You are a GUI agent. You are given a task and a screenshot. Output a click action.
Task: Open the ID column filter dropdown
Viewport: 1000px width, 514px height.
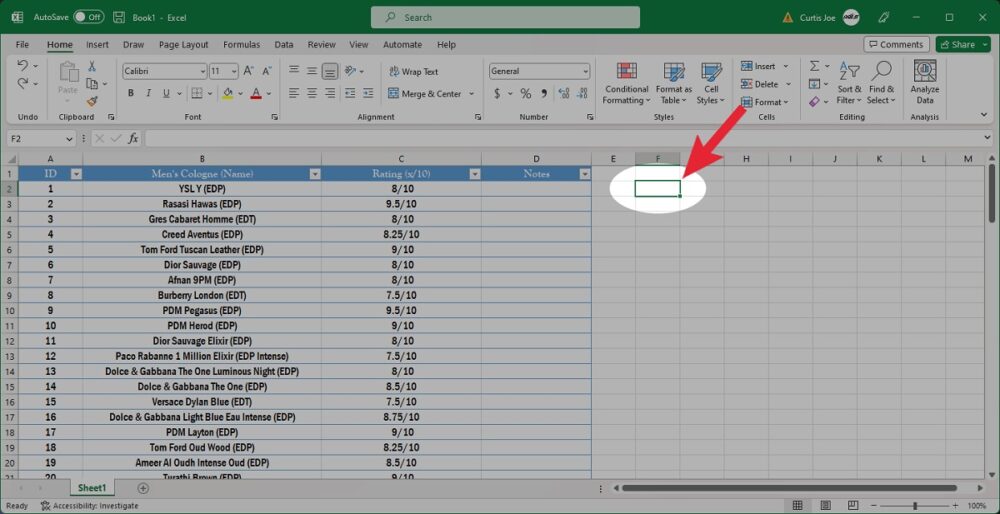click(76, 174)
